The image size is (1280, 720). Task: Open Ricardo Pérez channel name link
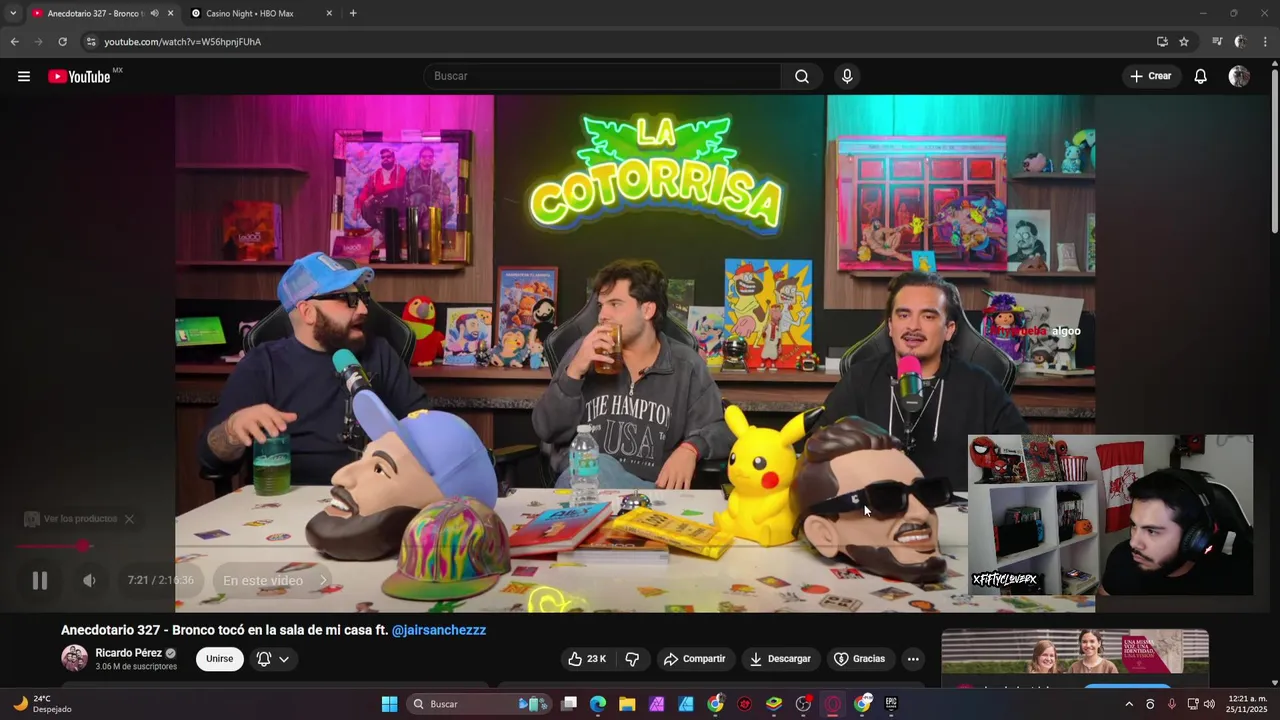(128, 653)
